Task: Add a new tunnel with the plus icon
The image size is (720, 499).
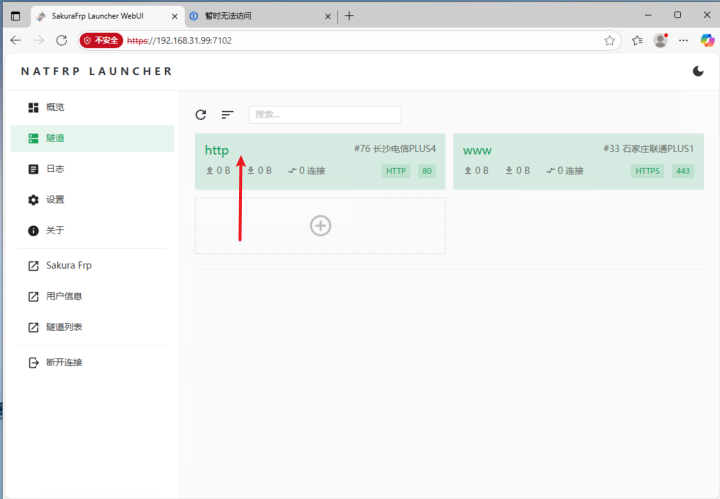Action: point(320,226)
